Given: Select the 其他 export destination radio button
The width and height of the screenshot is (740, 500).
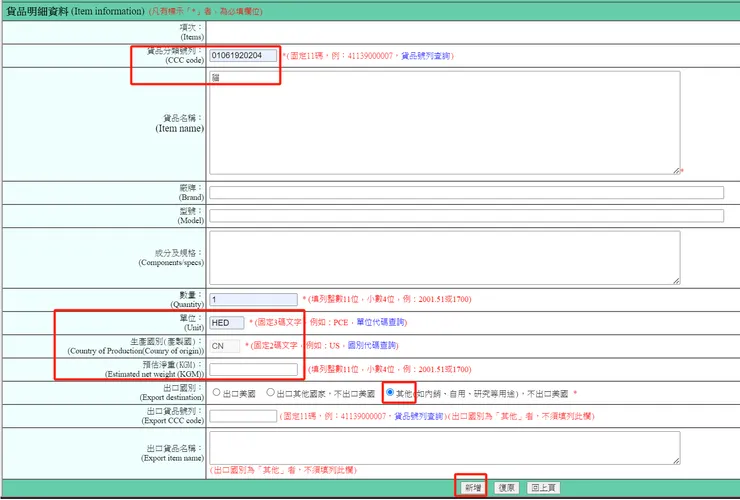Looking at the screenshot, I should (390, 392).
